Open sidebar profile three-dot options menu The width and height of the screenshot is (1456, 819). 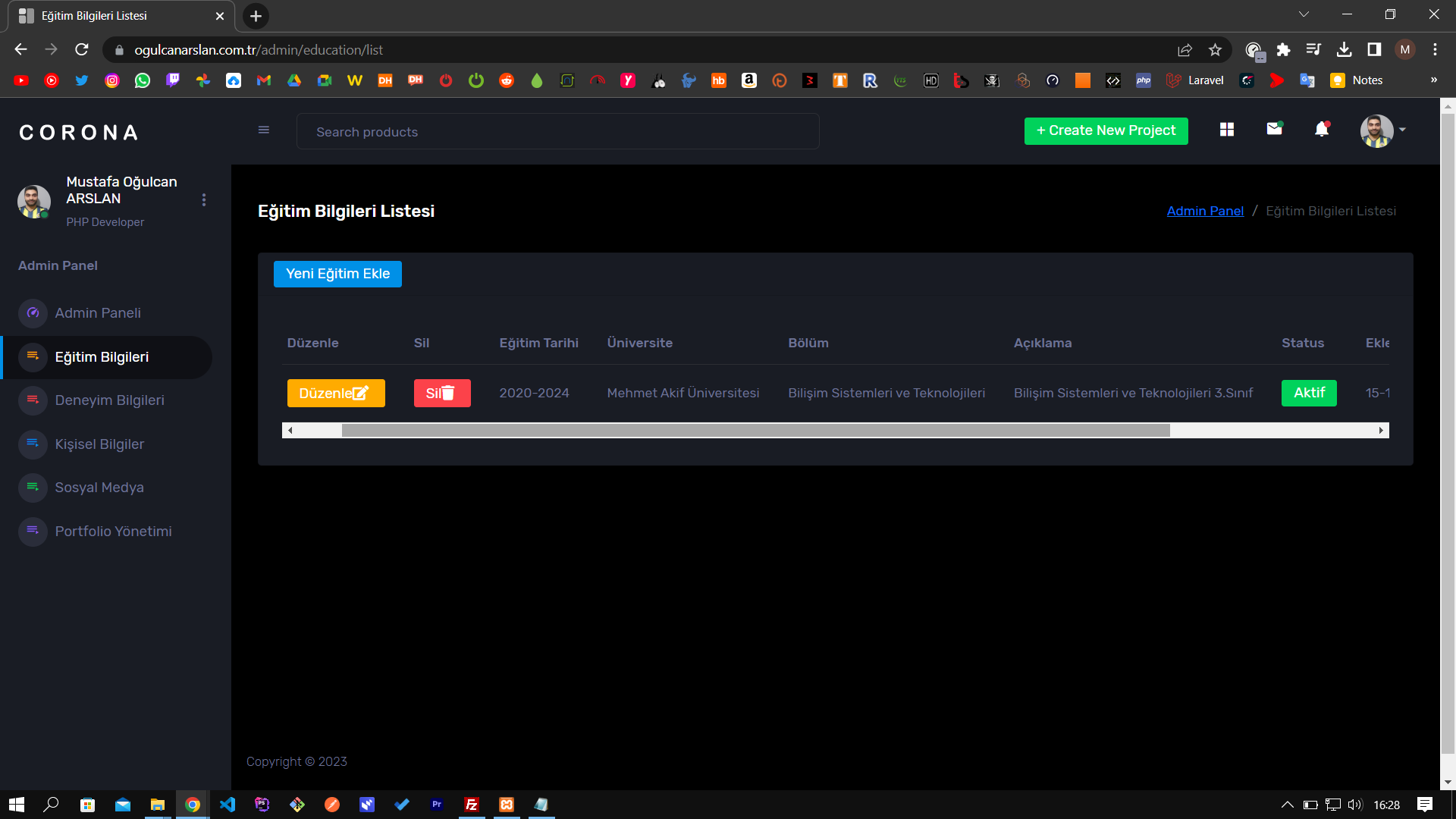[204, 199]
